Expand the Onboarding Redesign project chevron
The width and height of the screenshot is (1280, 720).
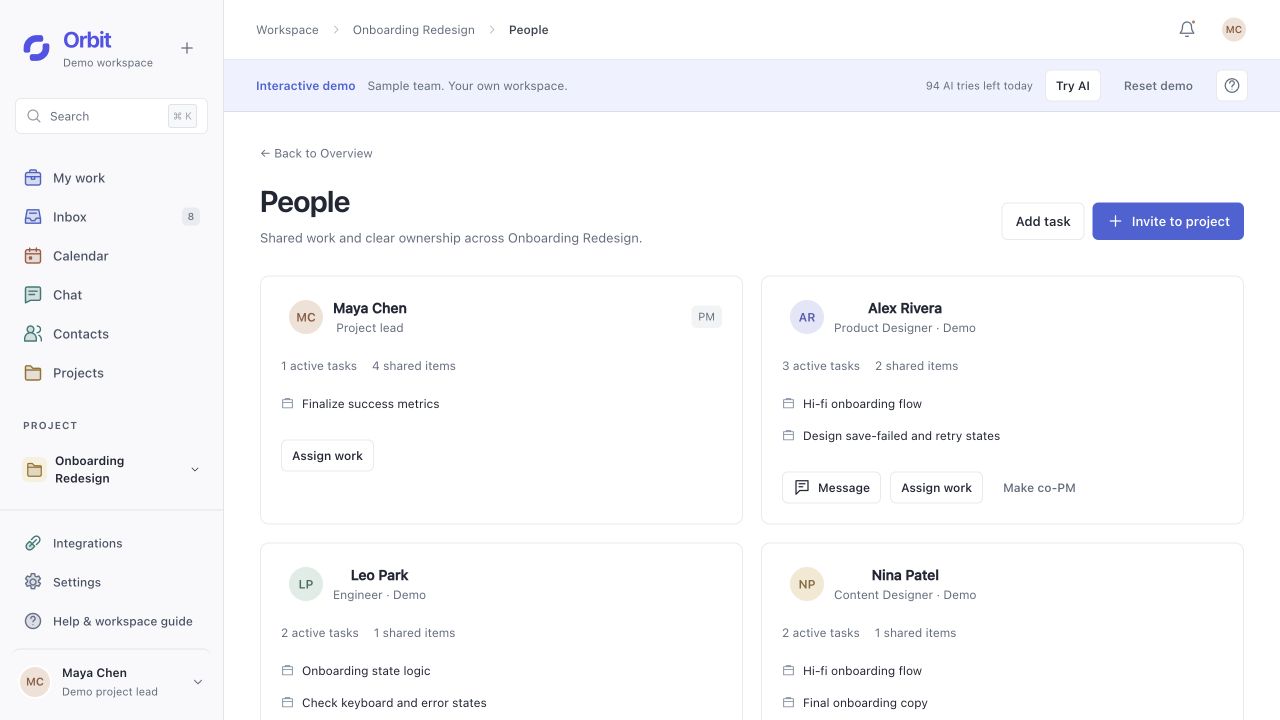195,470
